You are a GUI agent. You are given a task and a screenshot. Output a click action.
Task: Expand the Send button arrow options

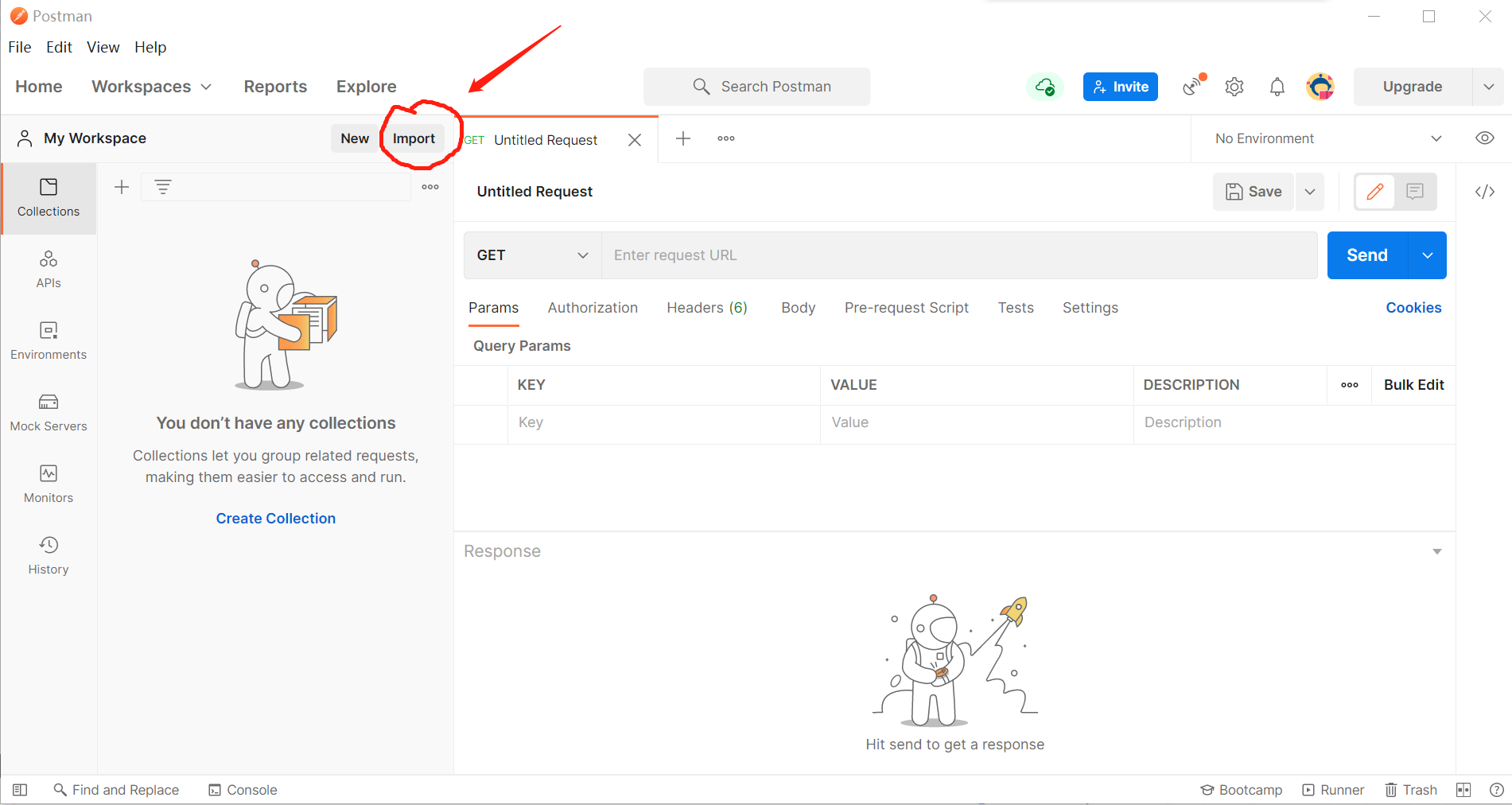click(1428, 255)
